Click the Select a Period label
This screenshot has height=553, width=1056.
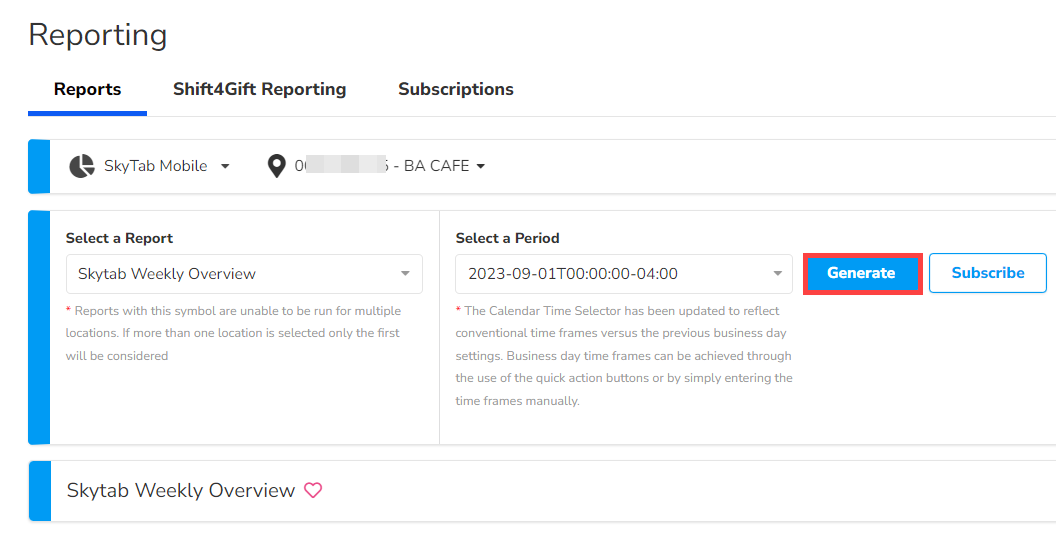click(507, 238)
